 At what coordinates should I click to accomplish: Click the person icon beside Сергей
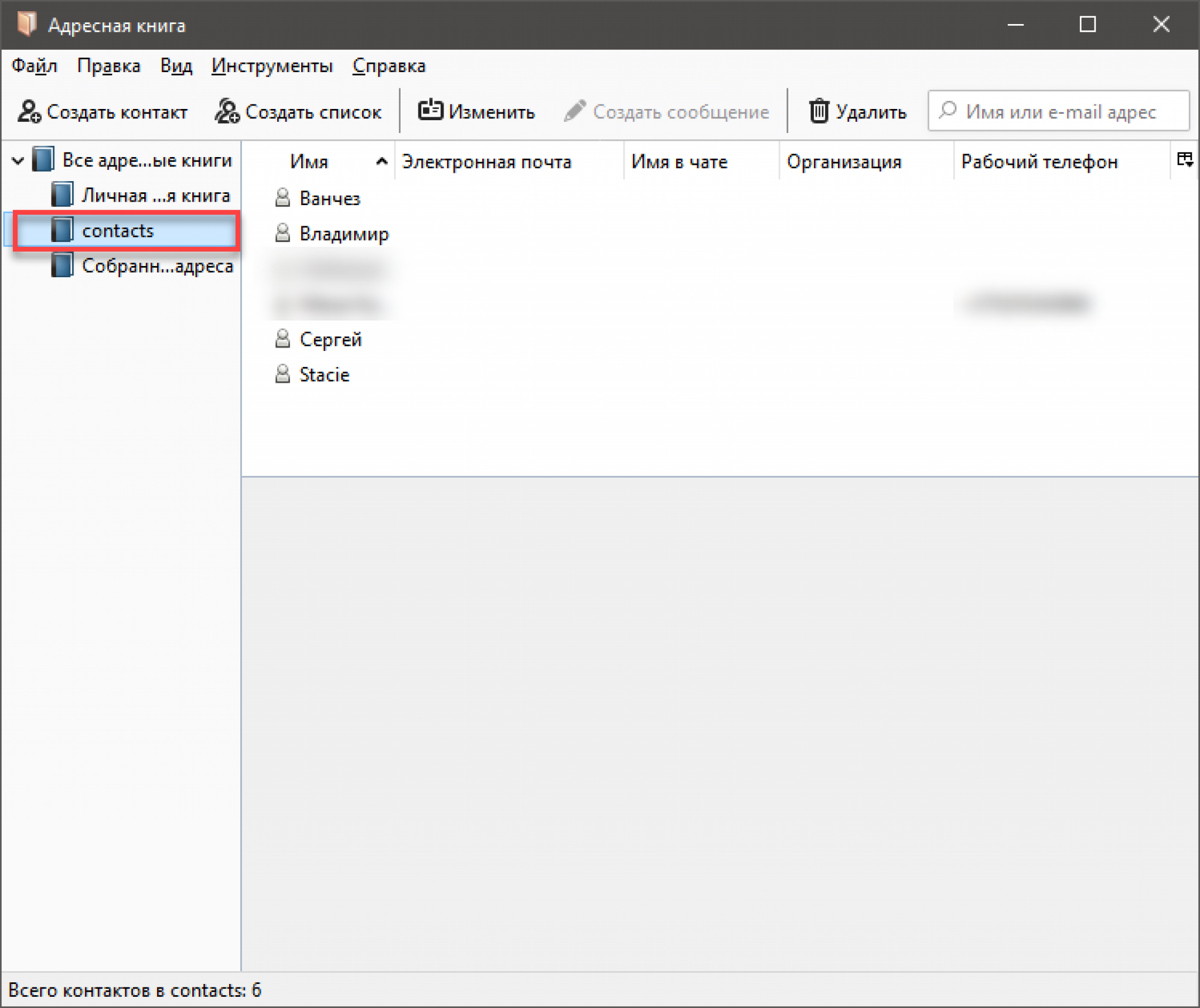coord(282,338)
